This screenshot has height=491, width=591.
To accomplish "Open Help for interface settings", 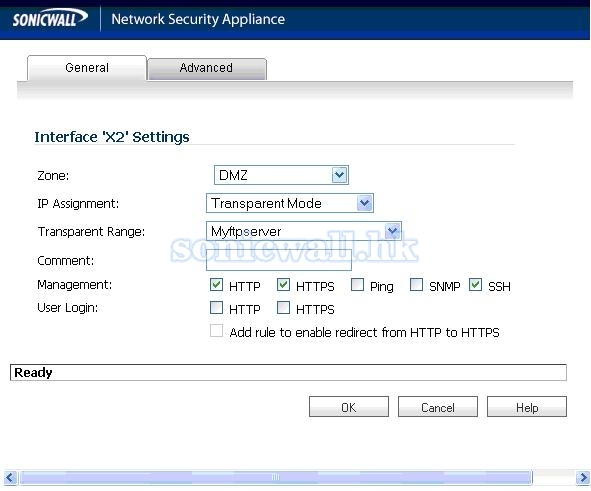I will 527,407.
